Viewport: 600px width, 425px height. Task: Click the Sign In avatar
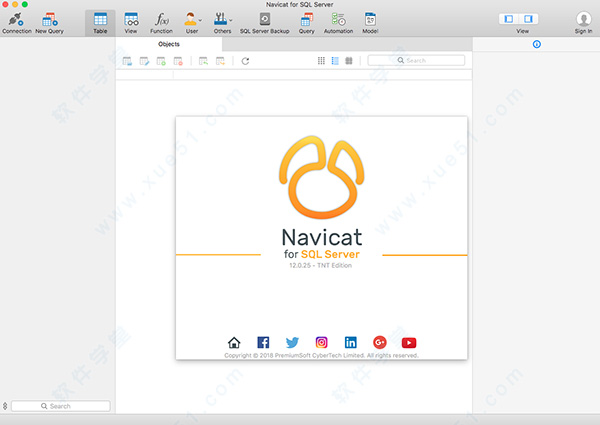click(583, 19)
